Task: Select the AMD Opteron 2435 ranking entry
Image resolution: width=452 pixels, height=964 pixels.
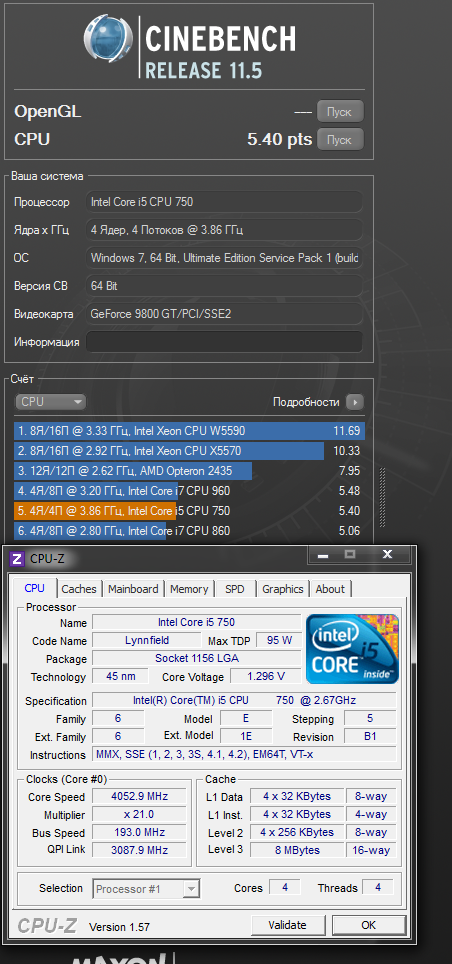Action: pyautogui.click(x=189, y=471)
